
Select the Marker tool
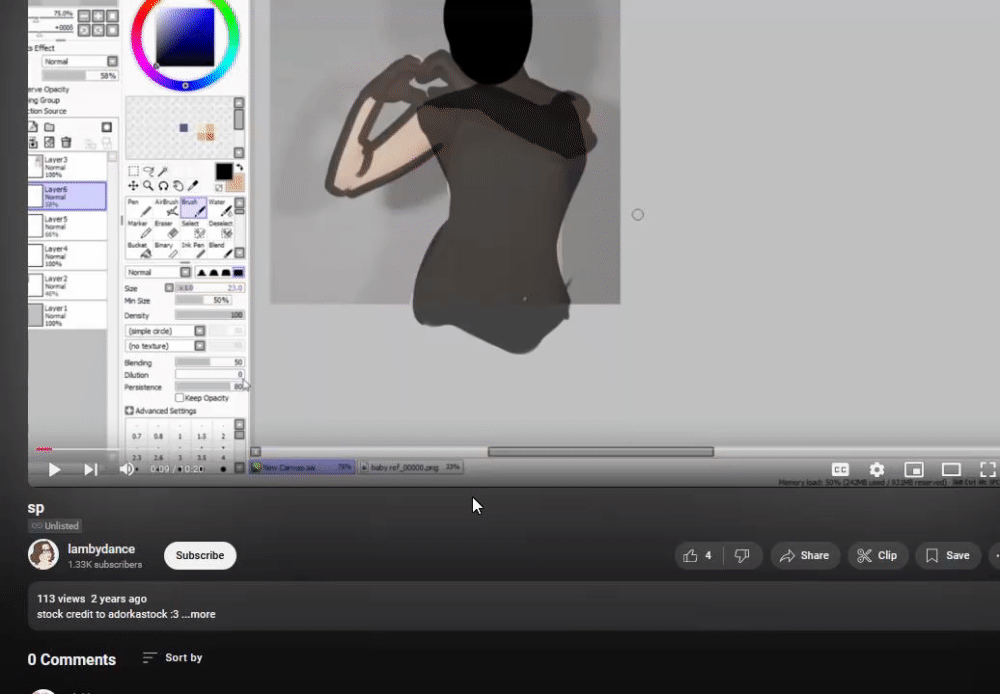(139, 230)
